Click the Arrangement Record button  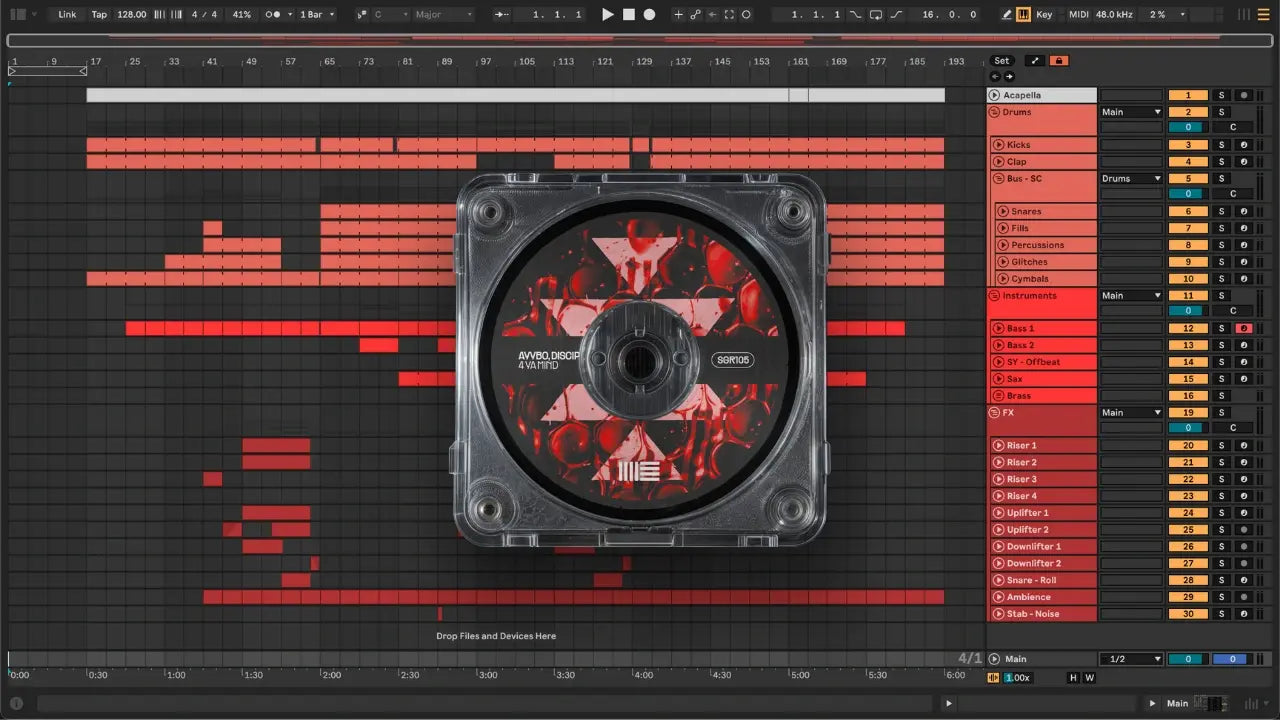(649, 15)
